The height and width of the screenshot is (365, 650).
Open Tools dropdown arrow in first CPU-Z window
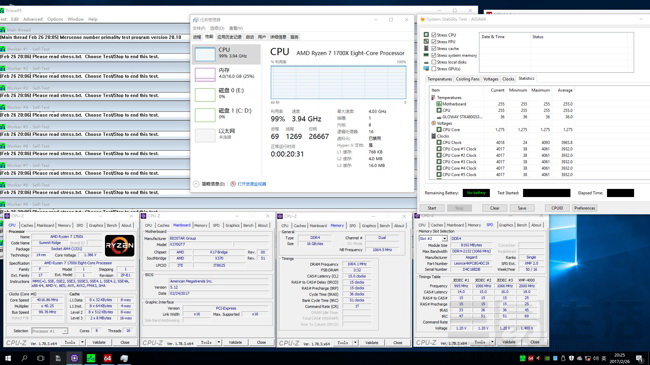(82, 342)
